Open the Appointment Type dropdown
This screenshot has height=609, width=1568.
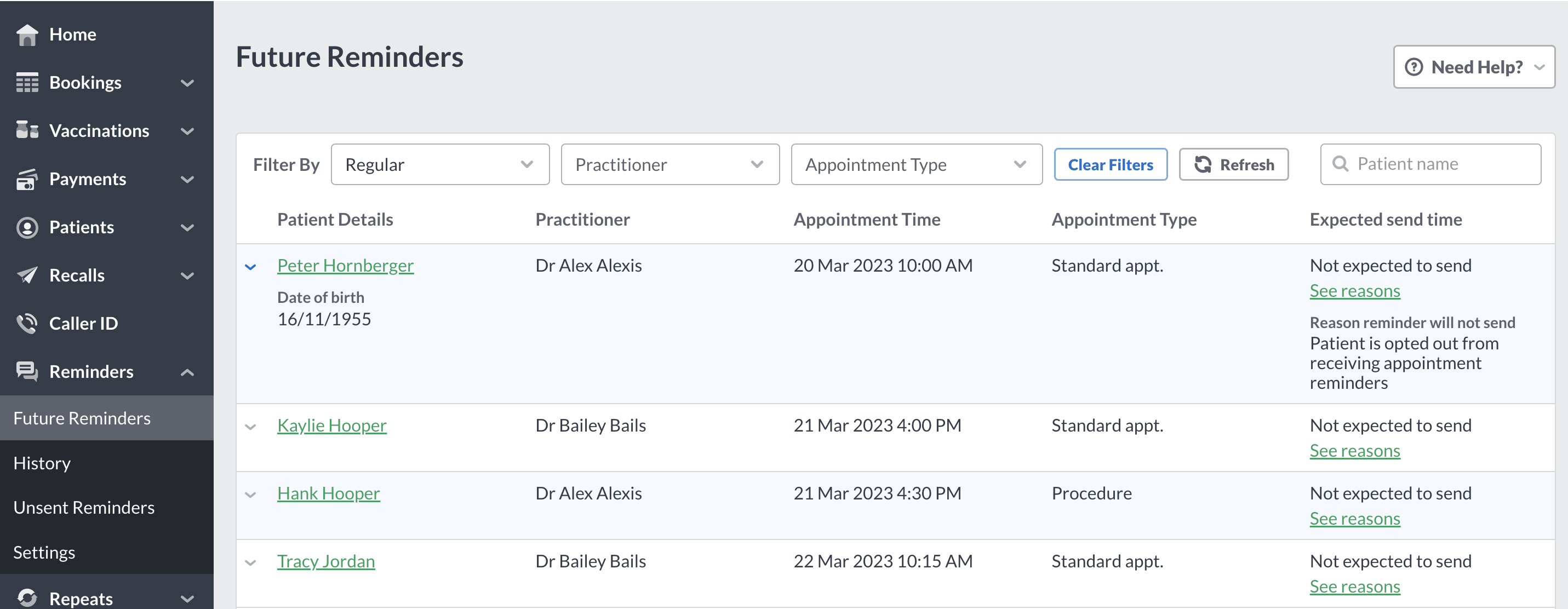point(915,164)
